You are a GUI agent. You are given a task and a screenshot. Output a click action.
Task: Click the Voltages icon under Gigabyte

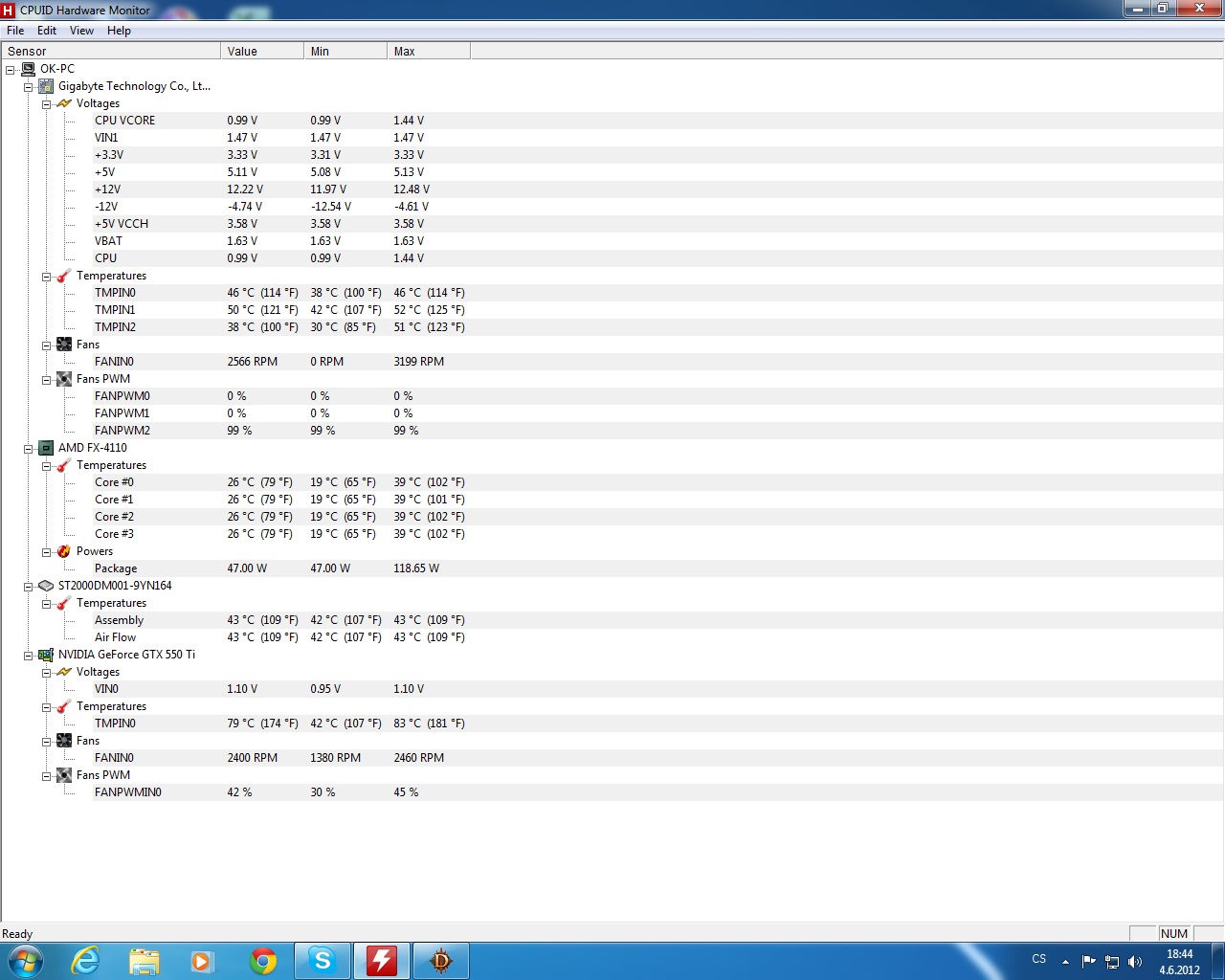click(x=64, y=103)
